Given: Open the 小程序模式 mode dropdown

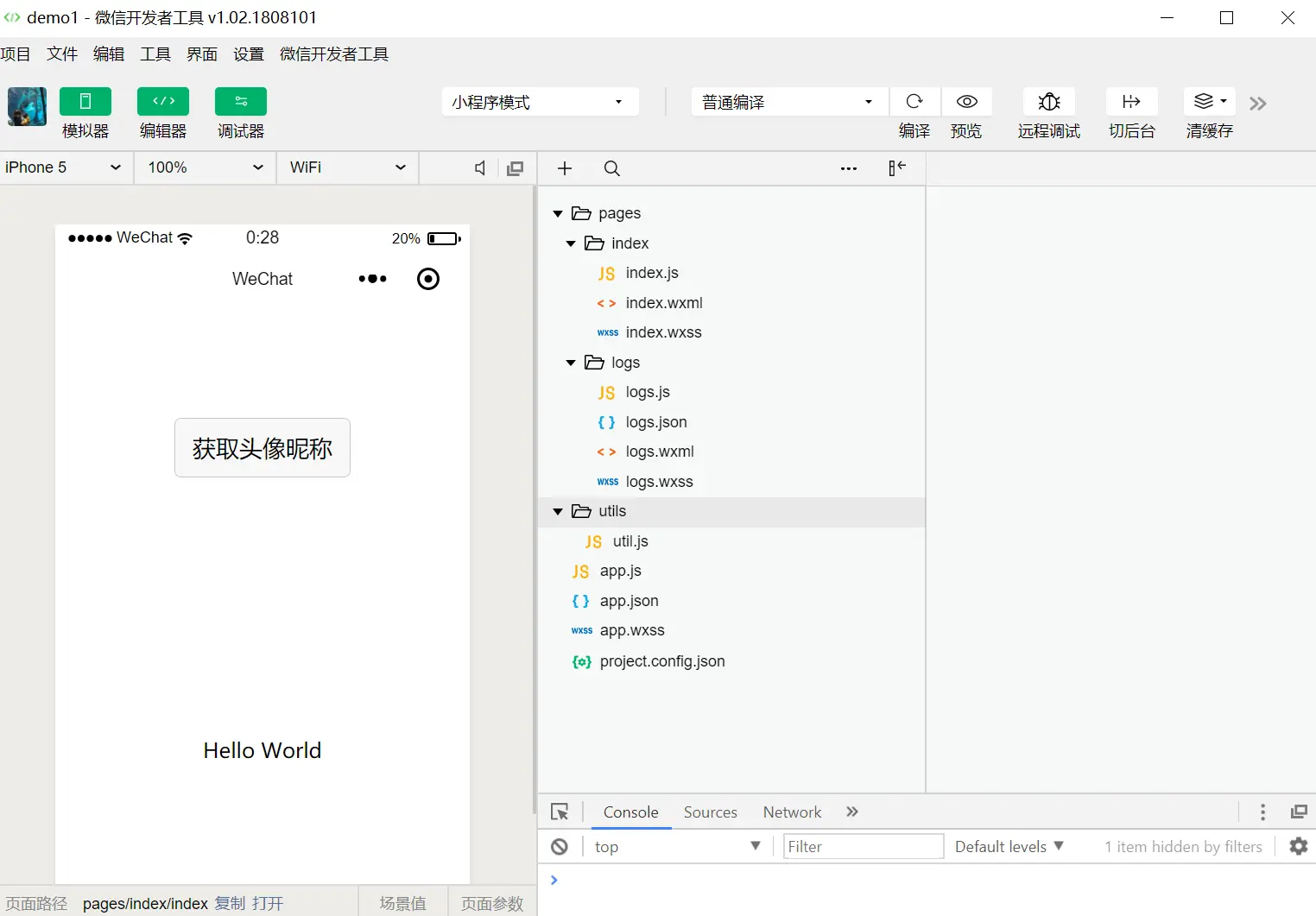Looking at the screenshot, I should point(541,102).
